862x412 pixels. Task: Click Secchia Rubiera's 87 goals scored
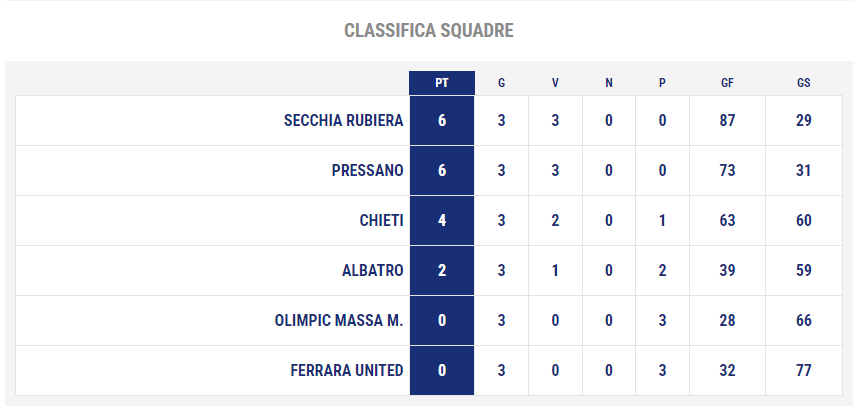click(727, 120)
